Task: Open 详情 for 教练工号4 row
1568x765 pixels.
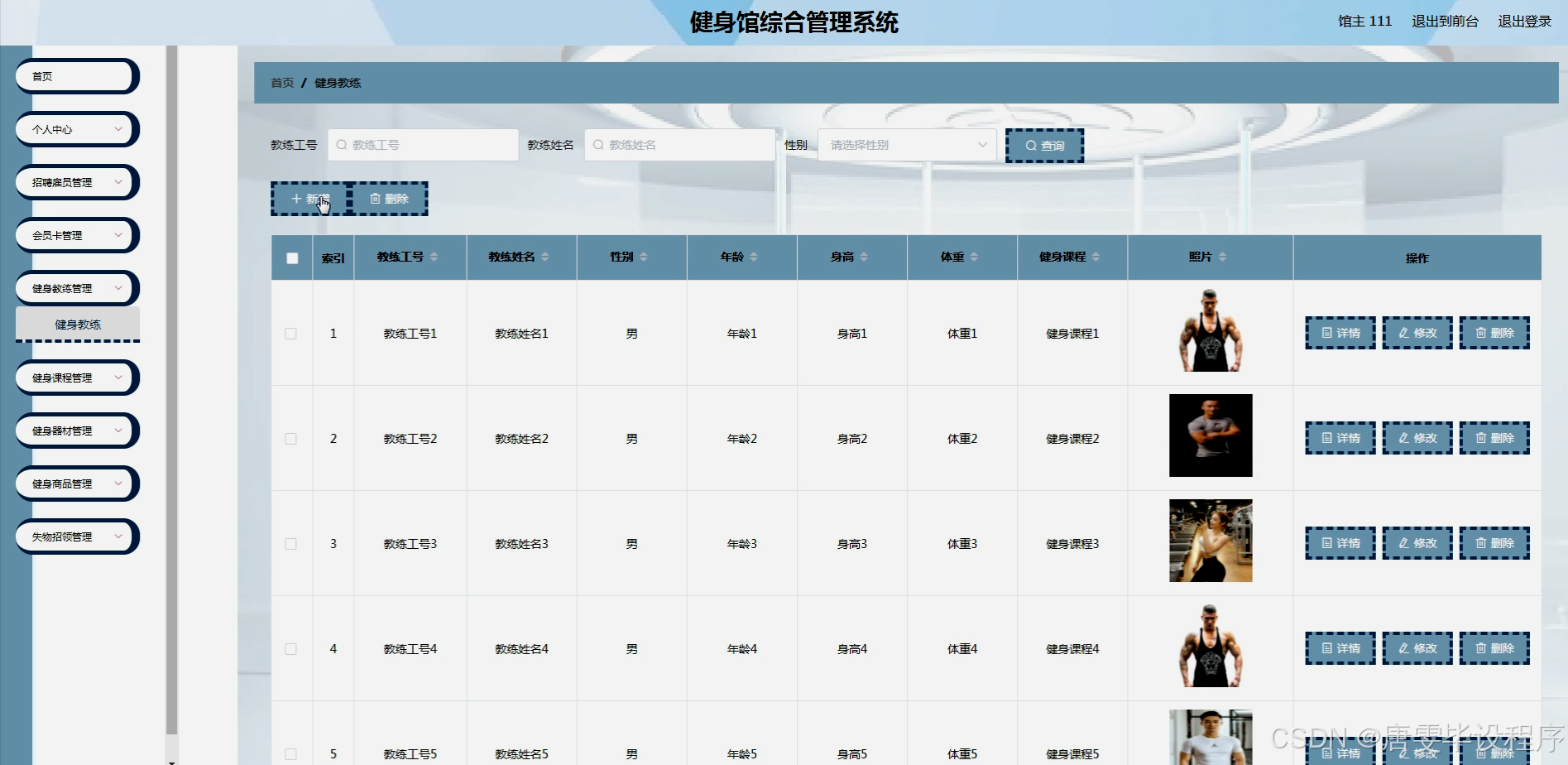Action: (1340, 648)
